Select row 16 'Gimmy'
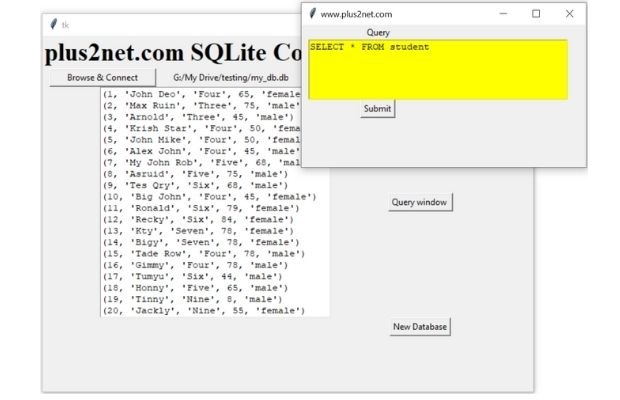 click(x=195, y=265)
